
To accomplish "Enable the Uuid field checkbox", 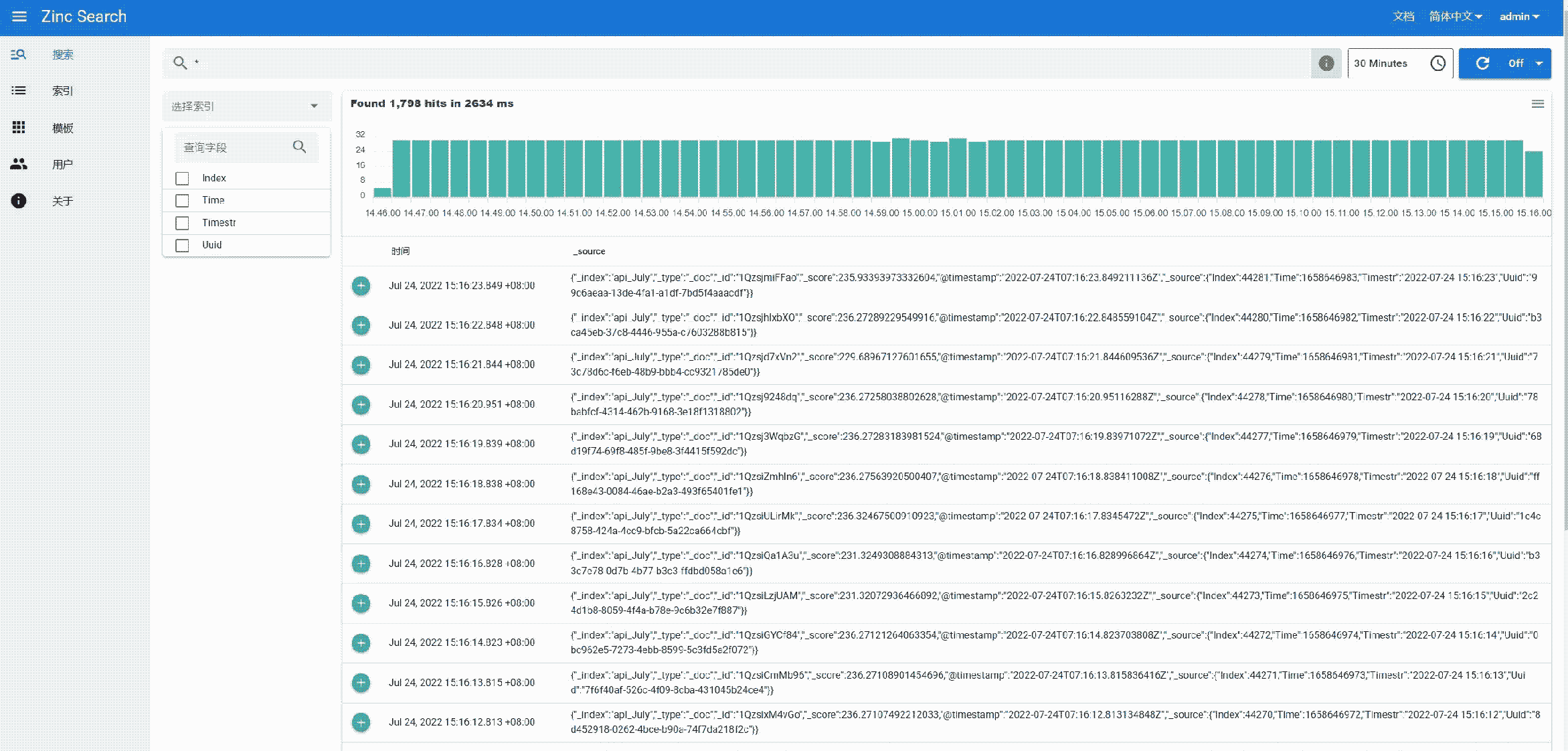I will (182, 245).
